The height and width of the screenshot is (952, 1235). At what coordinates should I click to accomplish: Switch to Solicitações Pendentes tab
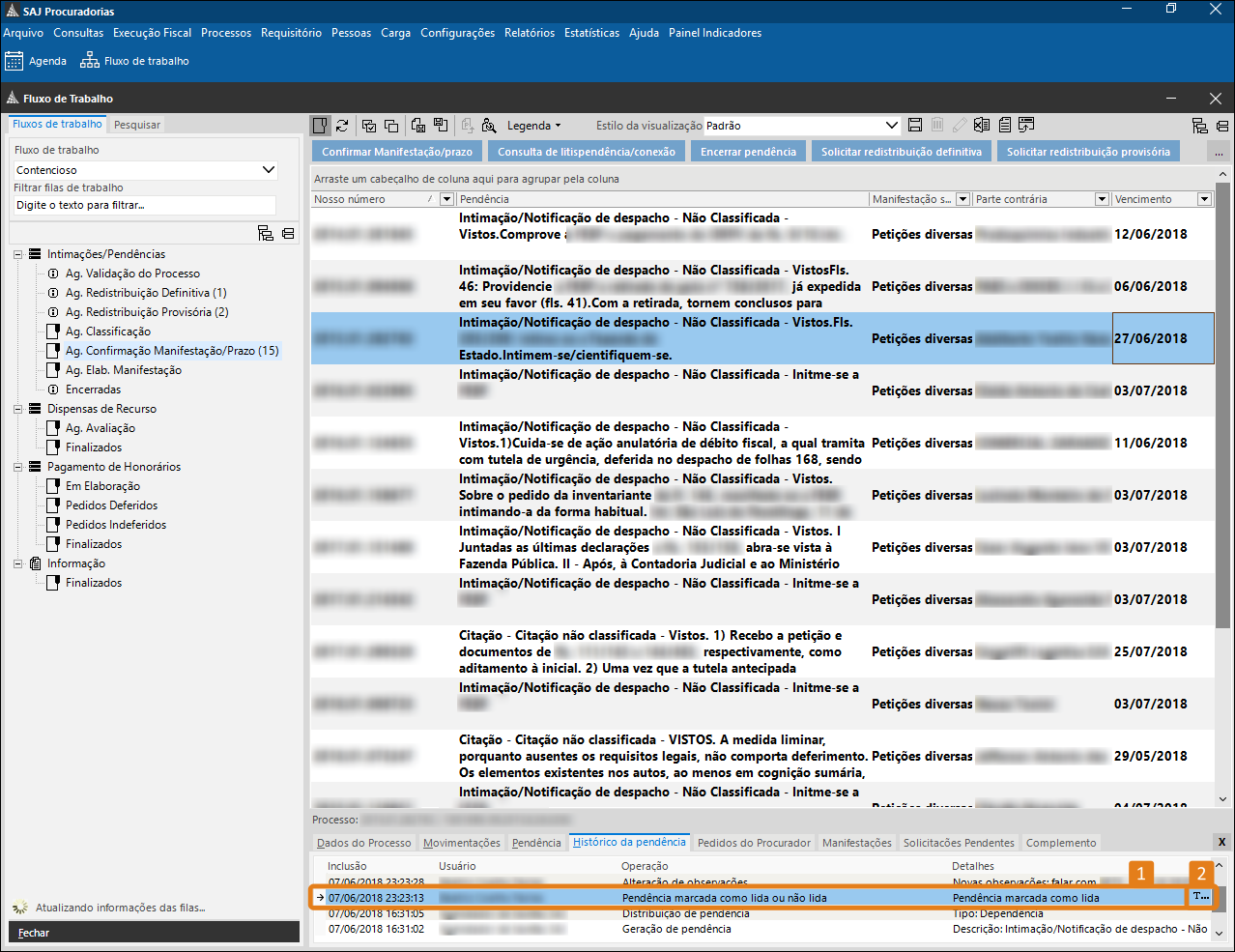click(x=959, y=843)
